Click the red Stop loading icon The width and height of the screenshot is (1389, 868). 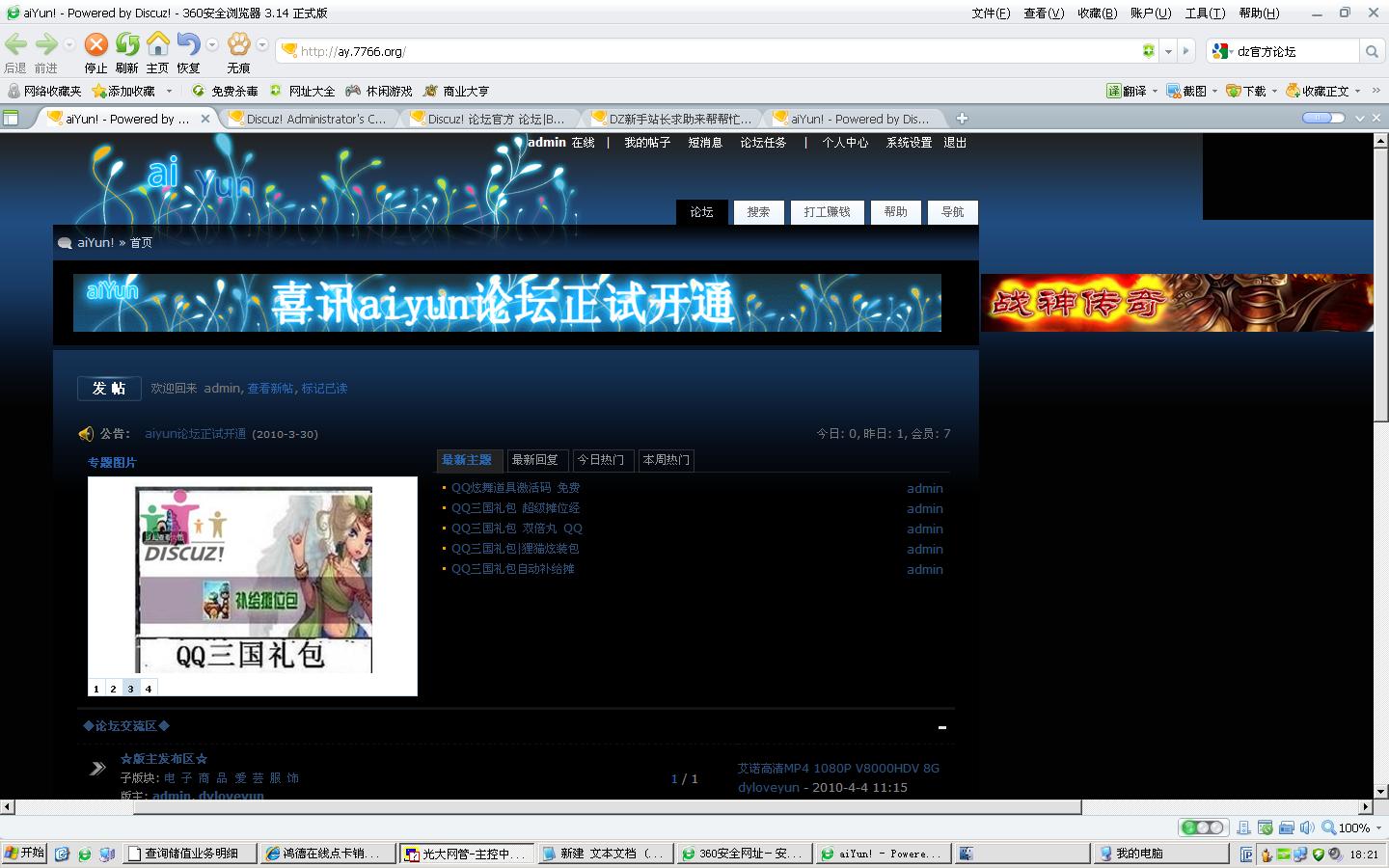[x=95, y=44]
